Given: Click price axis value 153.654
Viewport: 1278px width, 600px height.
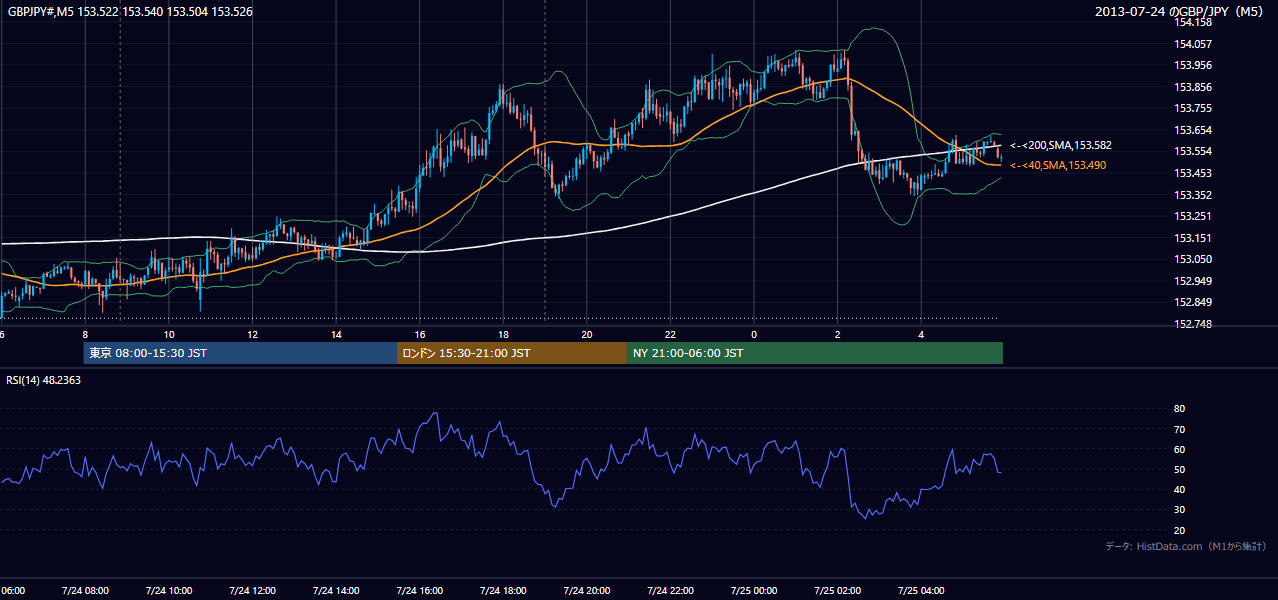Looking at the screenshot, I should click(x=1193, y=130).
